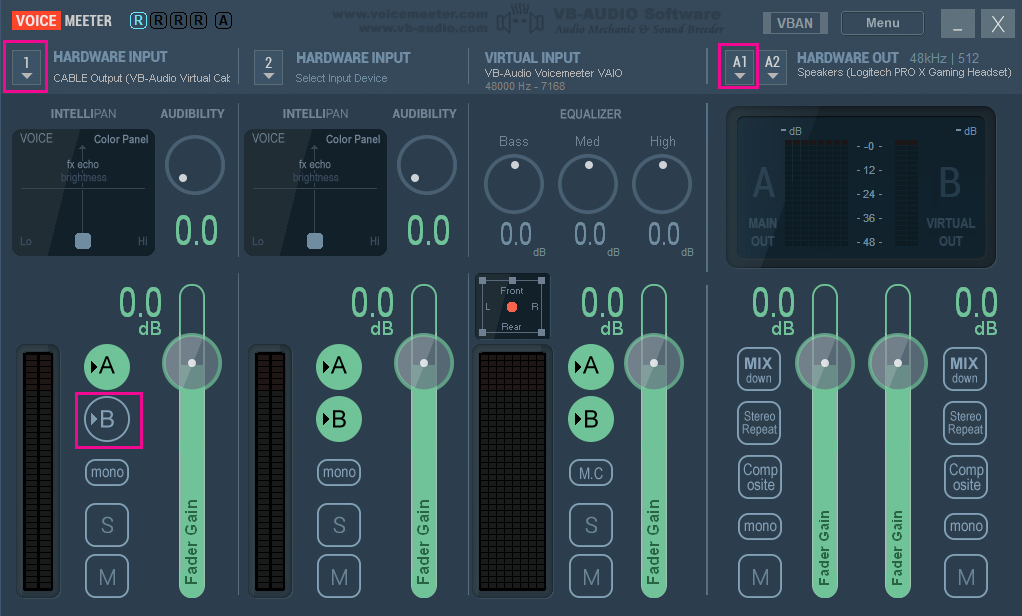Enable M.C on the Virtual Input strip
1022x616 pixels.
(591, 472)
